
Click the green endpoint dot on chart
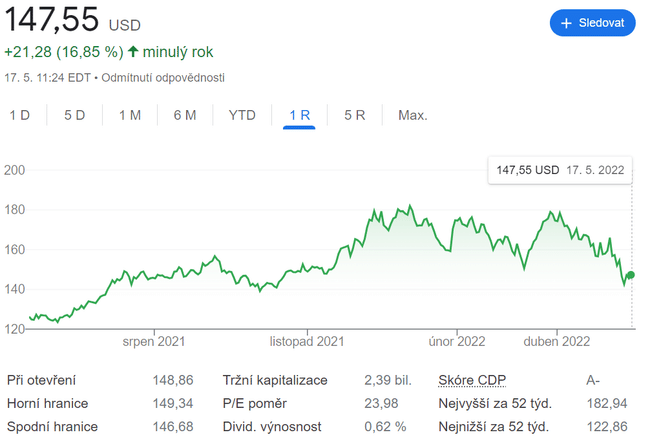pos(630,275)
